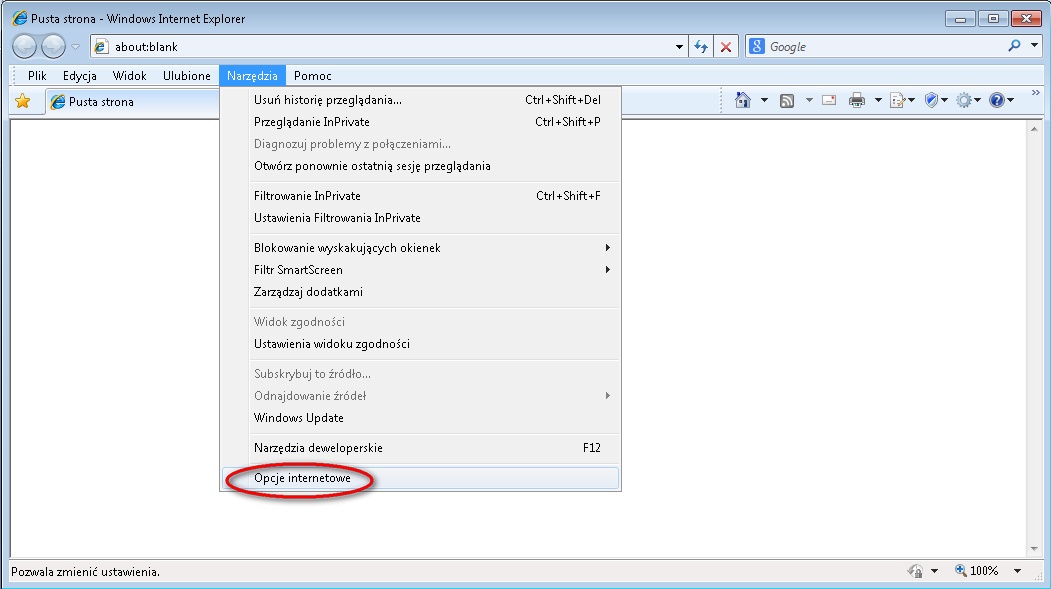Image resolution: width=1051 pixels, height=589 pixels.
Task: Open the Print dropdown arrow
Action: (x=877, y=101)
